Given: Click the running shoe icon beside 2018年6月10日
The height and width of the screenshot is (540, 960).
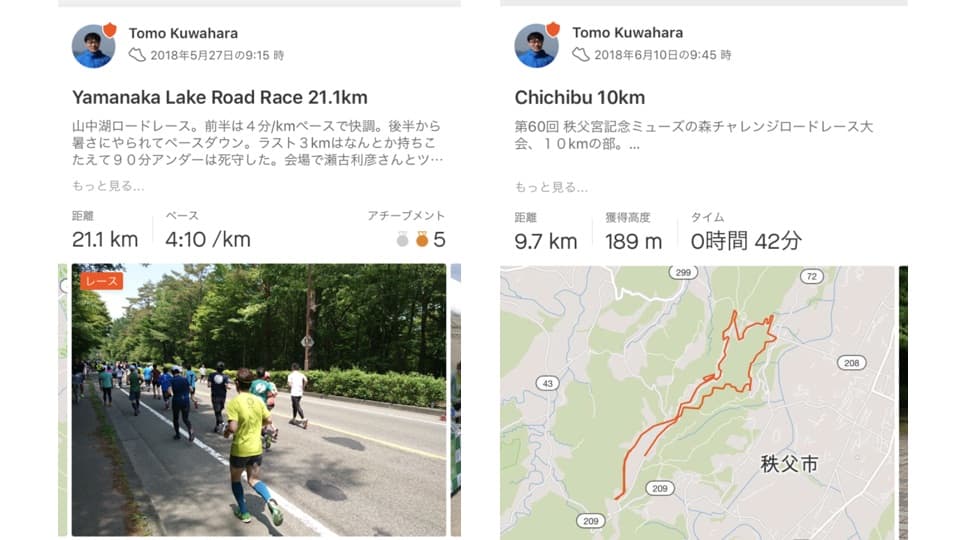Looking at the screenshot, I should click(x=581, y=54).
